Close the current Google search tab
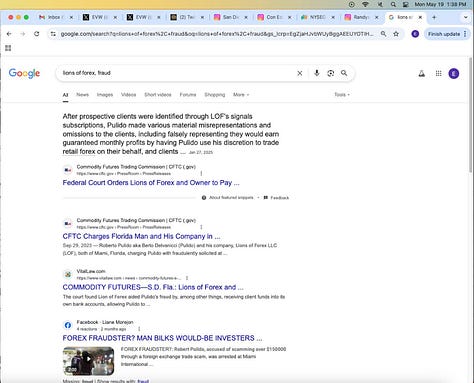Image resolution: width=474 pixels, height=383 pixels. [x=420, y=17]
